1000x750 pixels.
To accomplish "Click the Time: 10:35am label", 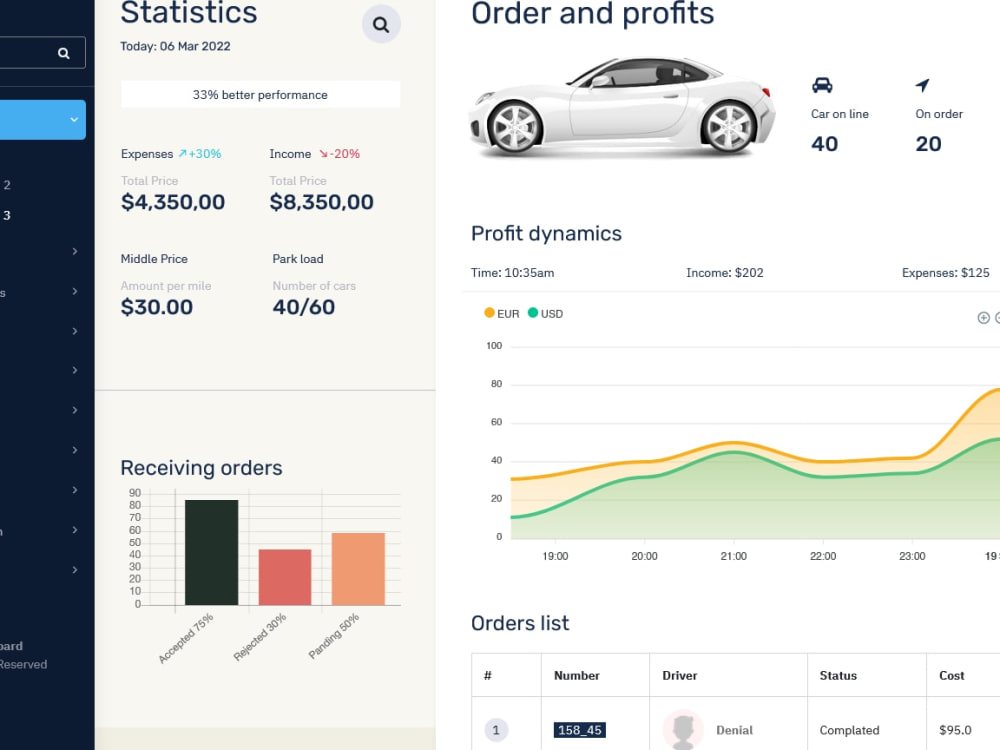I will click(513, 273).
